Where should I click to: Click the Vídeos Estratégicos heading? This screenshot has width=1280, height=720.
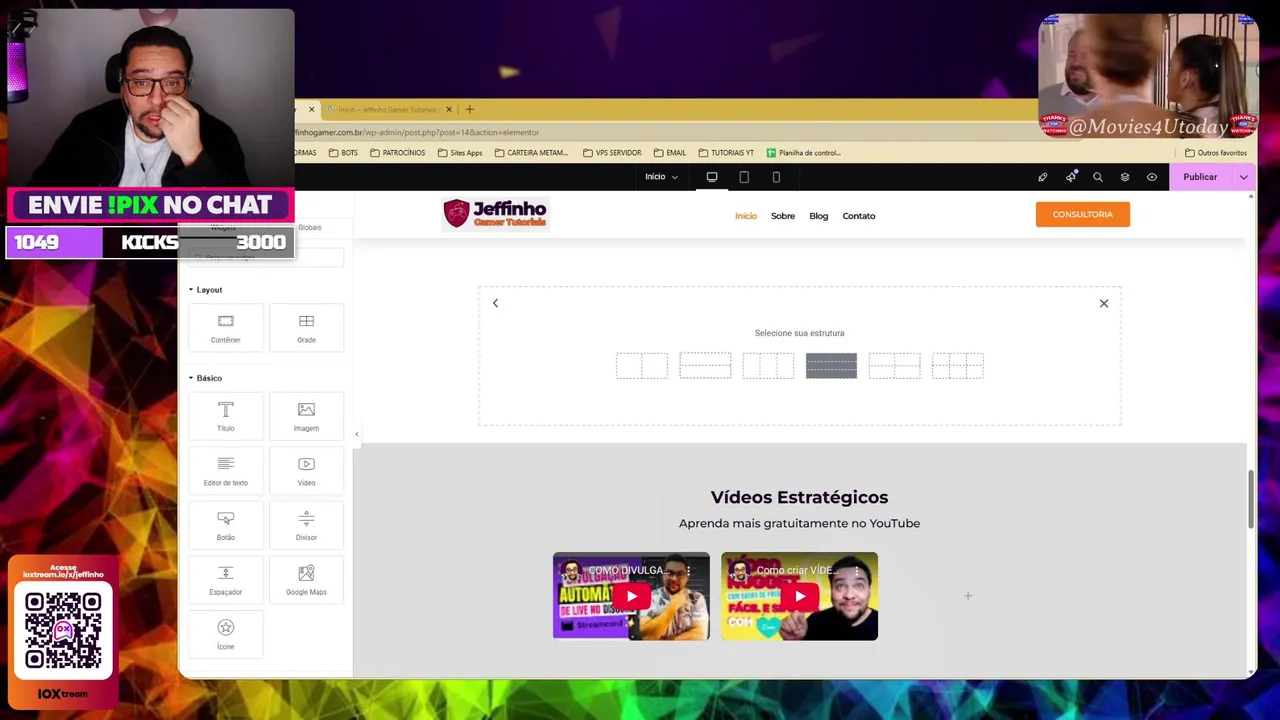tap(799, 497)
